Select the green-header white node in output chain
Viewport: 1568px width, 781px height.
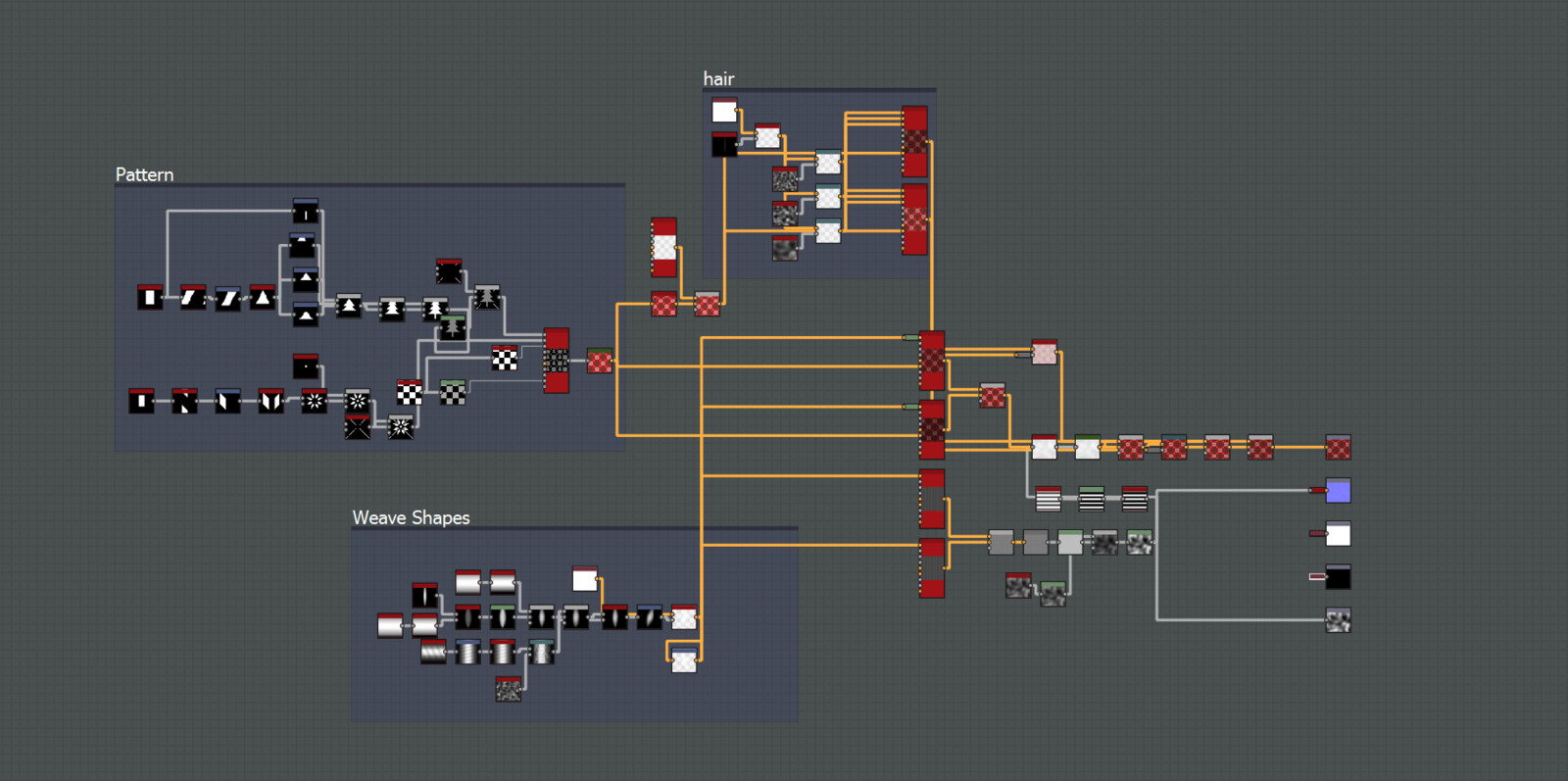click(x=1088, y=447)
